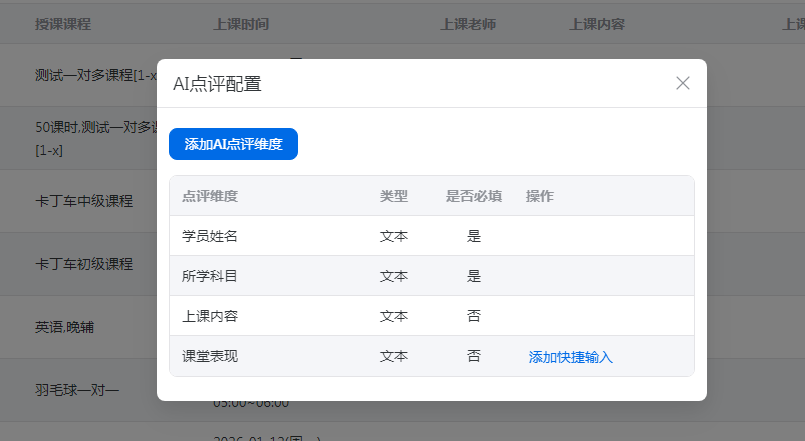Click the 上课时间 column header
This screenshot has height=441, width=805.
coord(241,24)
